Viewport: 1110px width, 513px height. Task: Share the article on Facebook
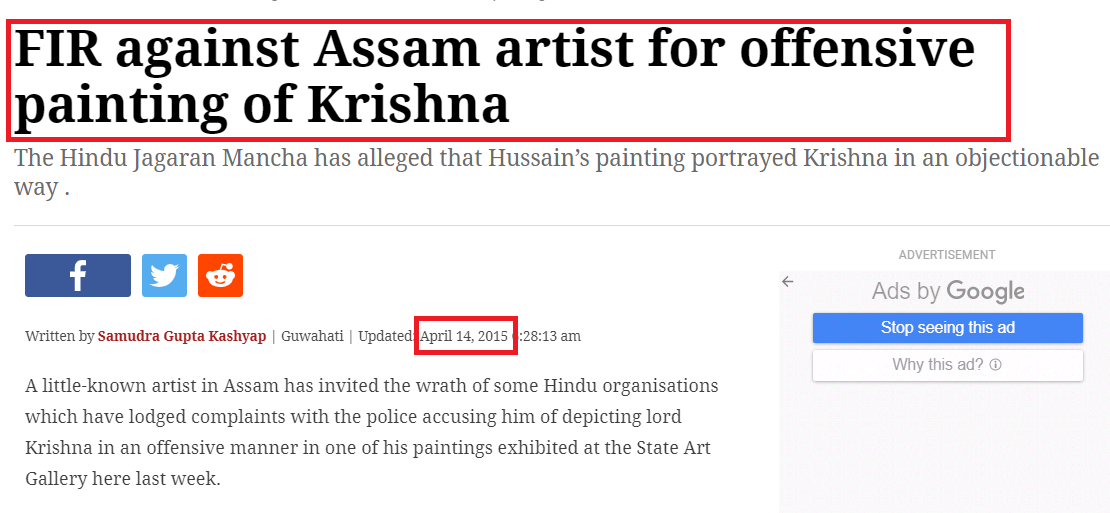pyautogui.click(x=78, y=275)
